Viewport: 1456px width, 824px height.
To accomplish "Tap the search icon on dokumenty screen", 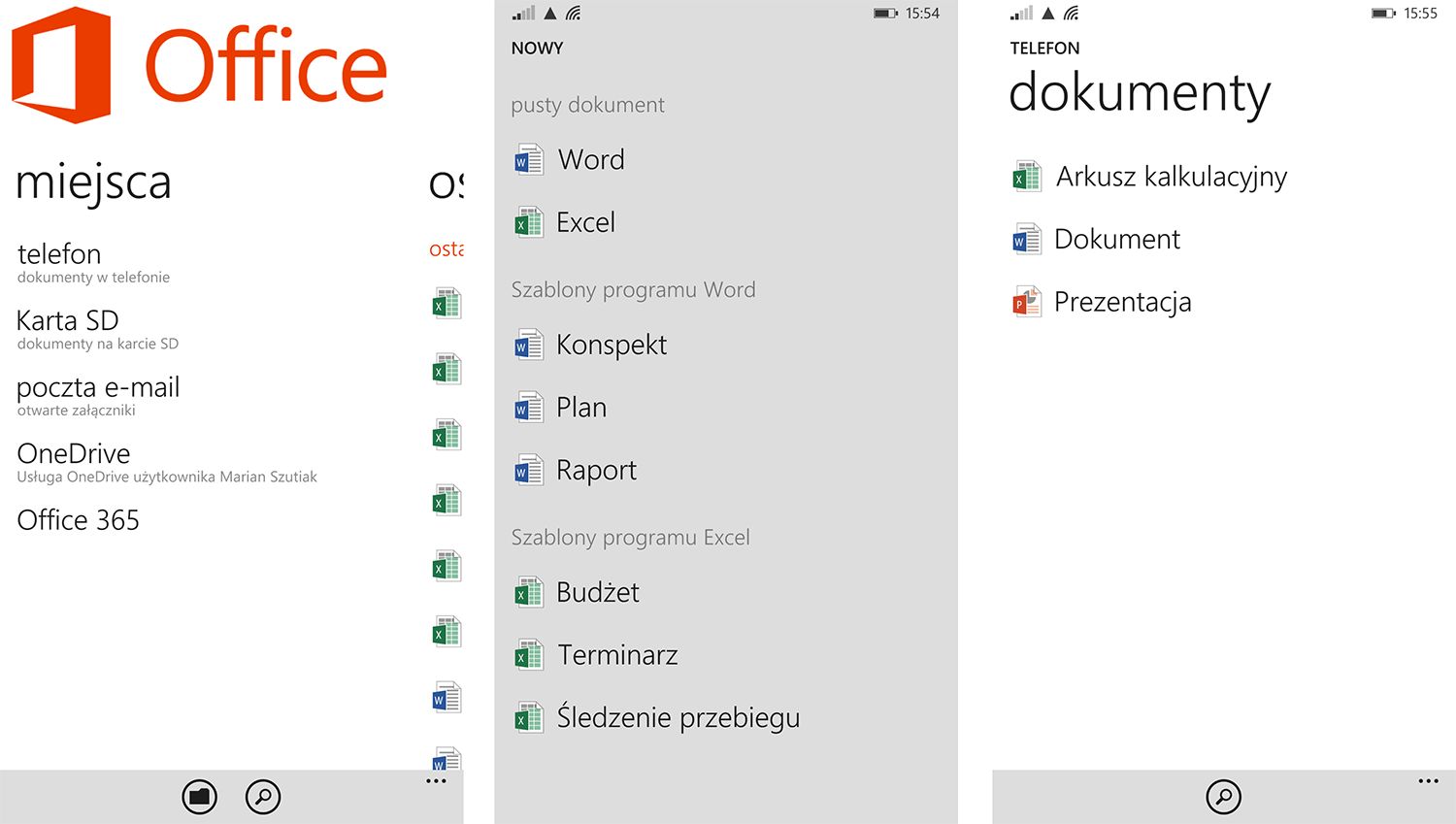I will pyautogui.click(x=1224, y=797).
